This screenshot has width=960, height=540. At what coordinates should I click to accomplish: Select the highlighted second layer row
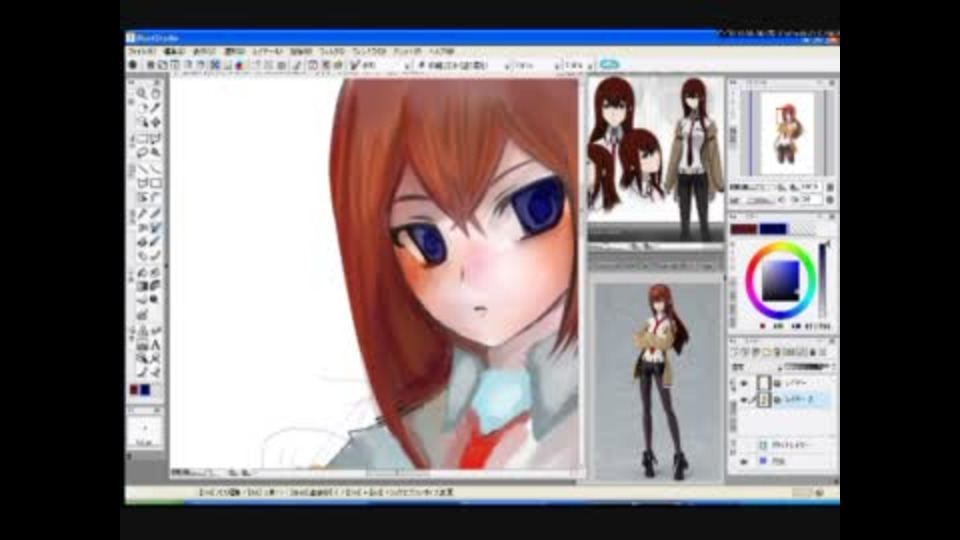(784, 400)
